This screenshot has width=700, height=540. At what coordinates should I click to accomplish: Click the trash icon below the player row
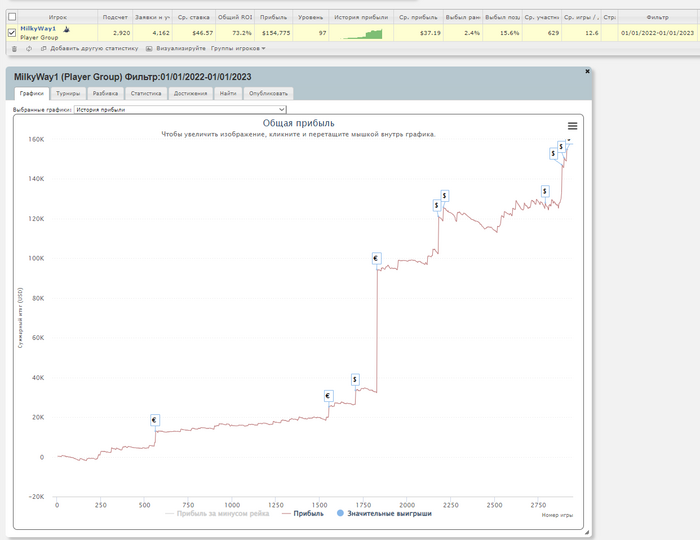[x=14, y=49]
